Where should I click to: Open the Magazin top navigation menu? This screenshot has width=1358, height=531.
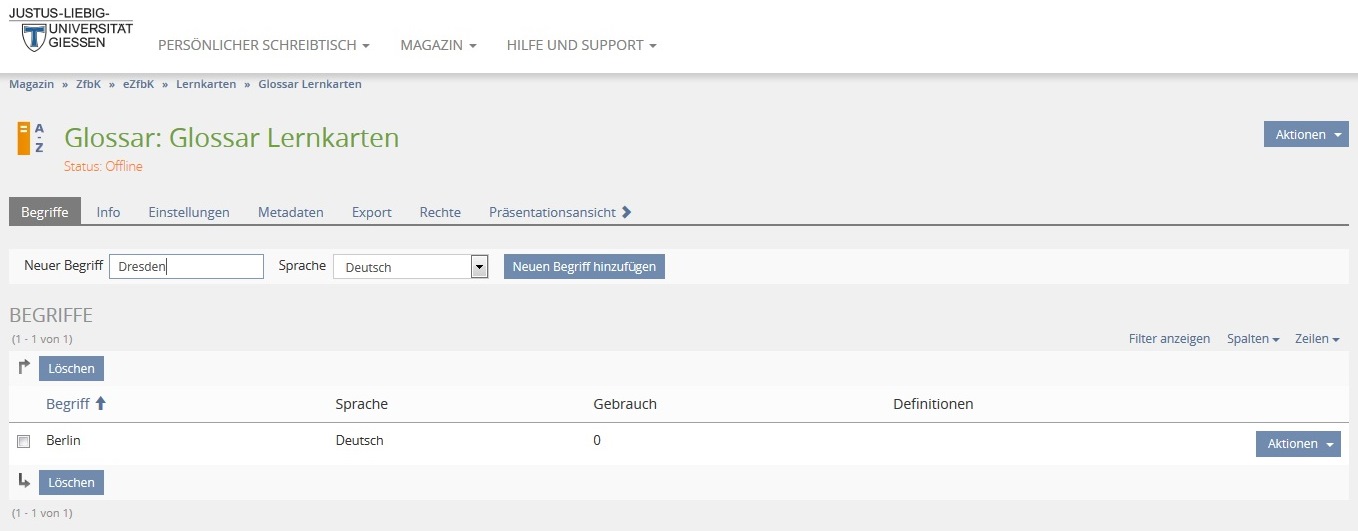tap(438, 46)
